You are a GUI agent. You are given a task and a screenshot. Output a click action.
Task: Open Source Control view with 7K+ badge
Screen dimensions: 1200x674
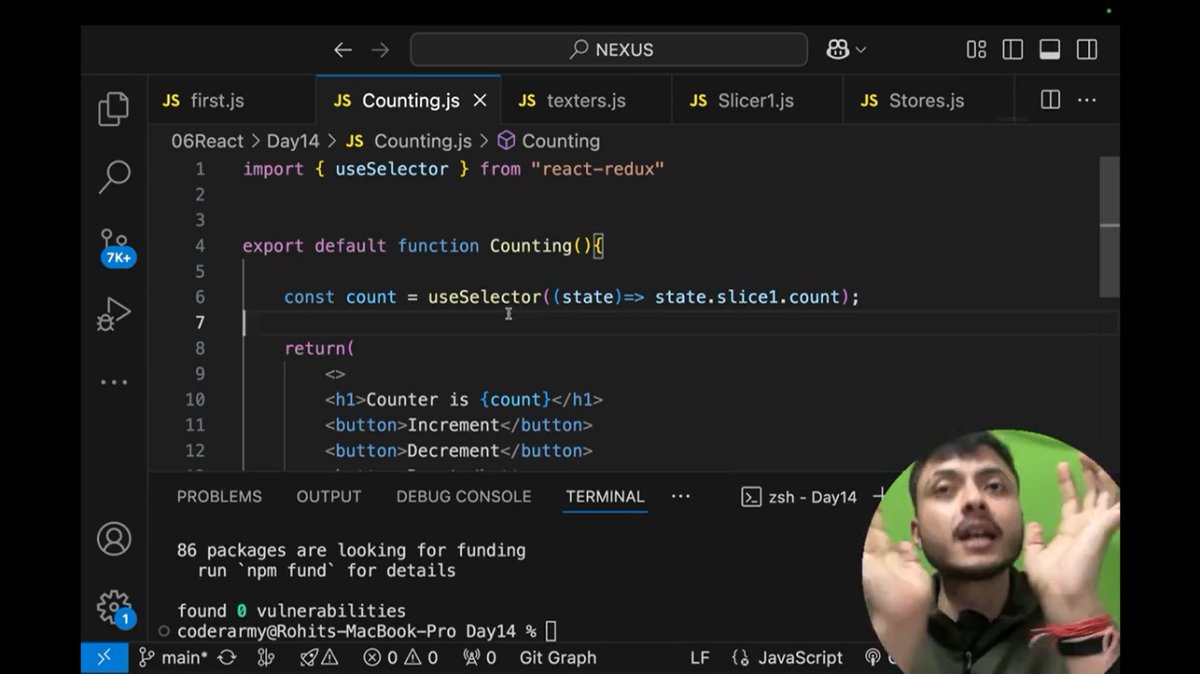115,247
